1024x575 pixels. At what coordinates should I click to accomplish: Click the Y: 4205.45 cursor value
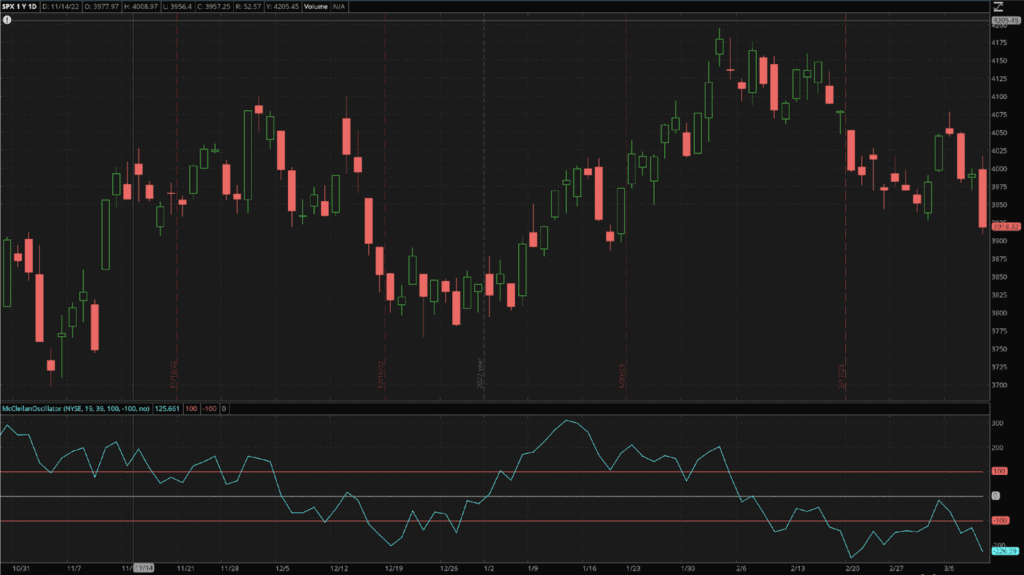pyautogui.click(x=283, y=7)
